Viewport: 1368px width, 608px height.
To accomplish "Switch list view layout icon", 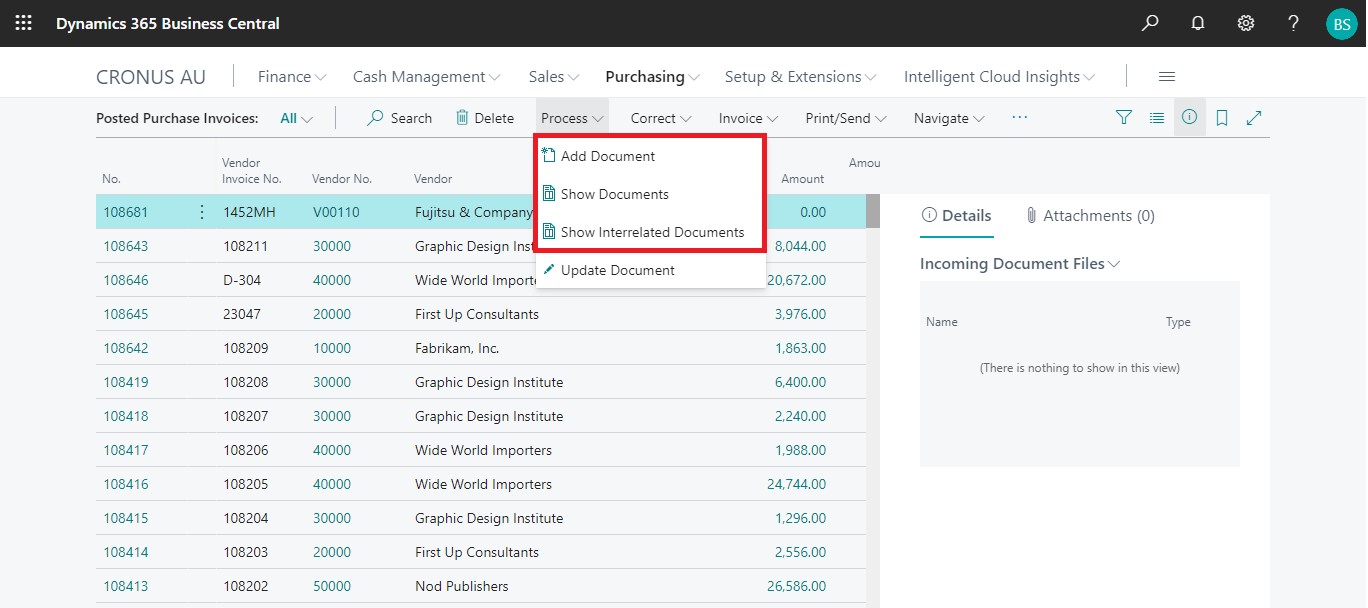I will pos(1157,118).
